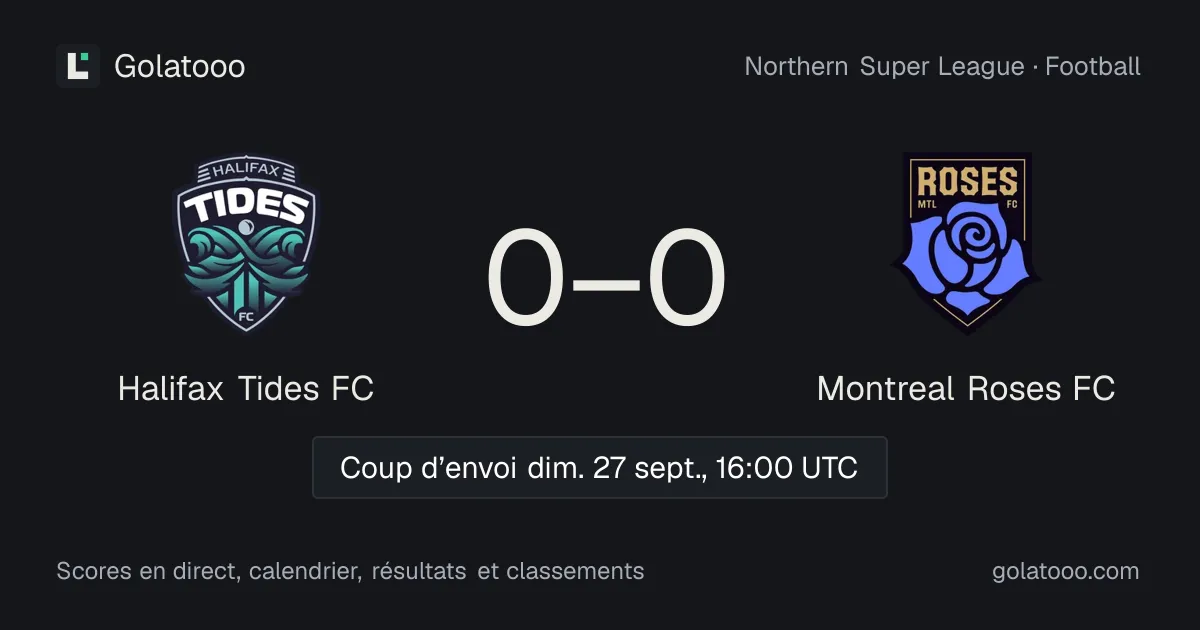1200x630 pixels.
Task: Select the Football category label
Action: [x=1093, y=67]
